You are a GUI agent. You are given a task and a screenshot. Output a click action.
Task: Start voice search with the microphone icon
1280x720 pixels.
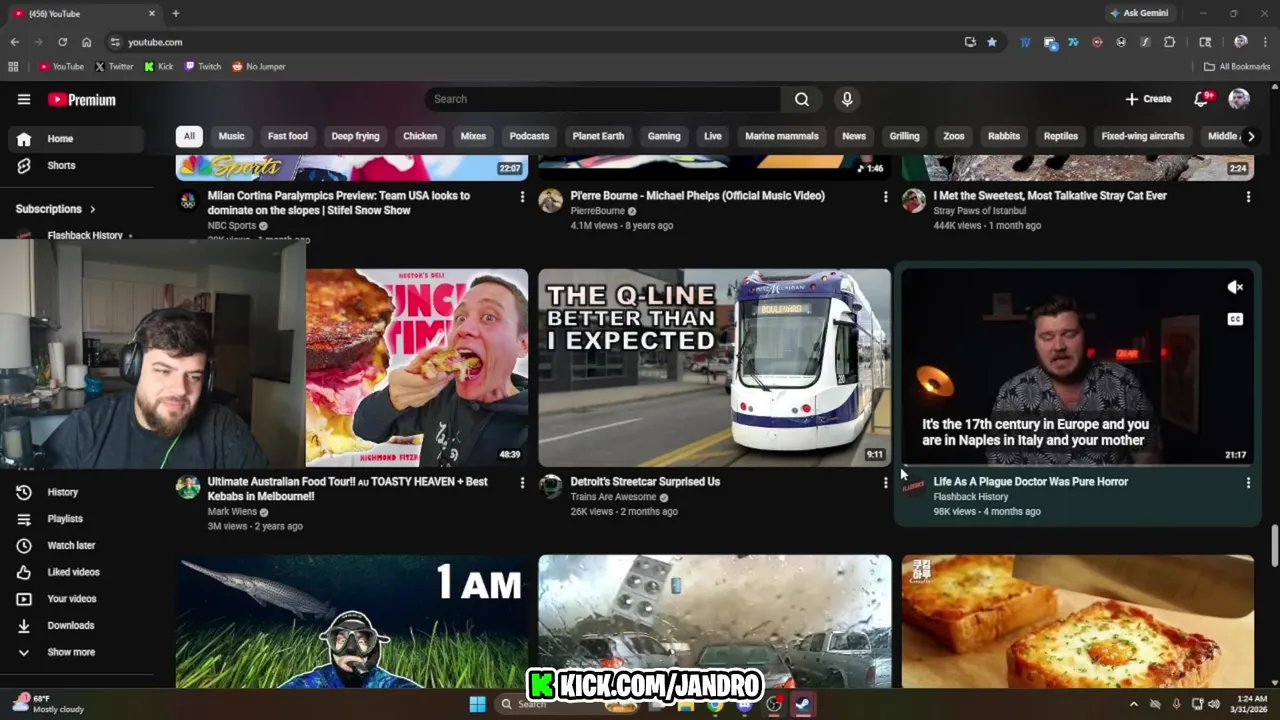click(847, 99)
